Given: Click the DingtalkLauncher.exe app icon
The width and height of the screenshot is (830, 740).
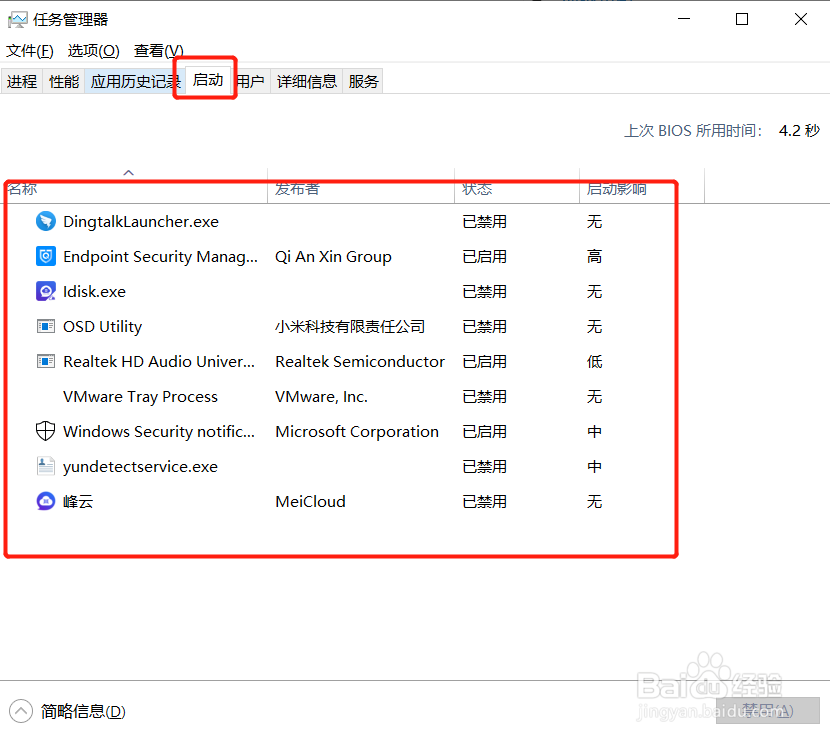Looking at the screenshot, I should pyautogui.click(x=45, y=221).
